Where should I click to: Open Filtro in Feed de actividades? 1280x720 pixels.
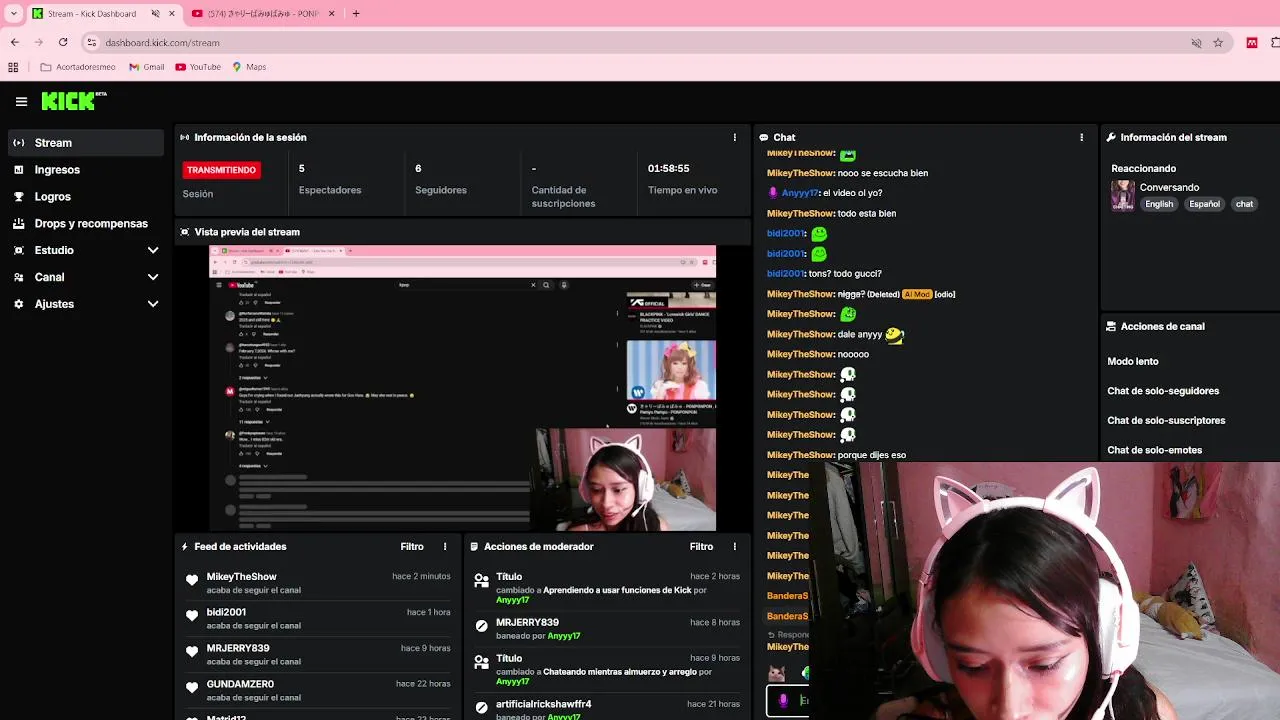pos(412,547)
